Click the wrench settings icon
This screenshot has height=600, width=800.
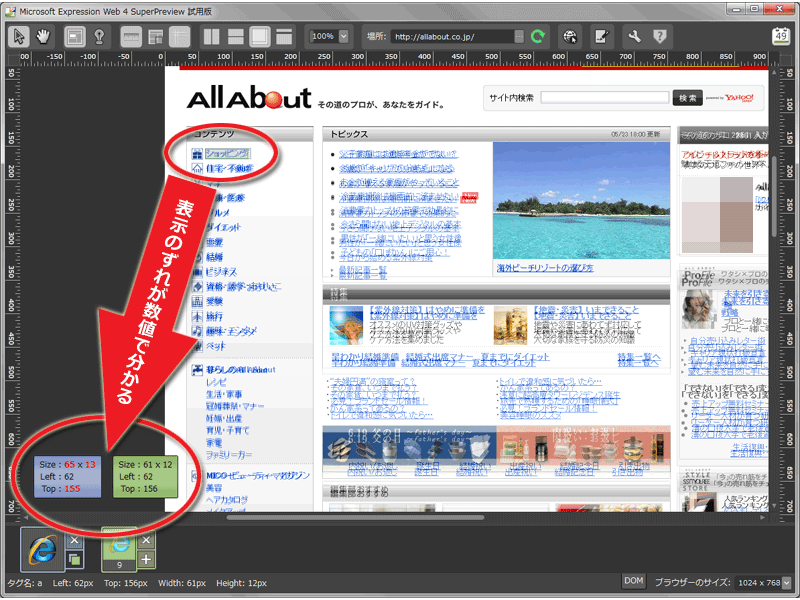(635, 35)
